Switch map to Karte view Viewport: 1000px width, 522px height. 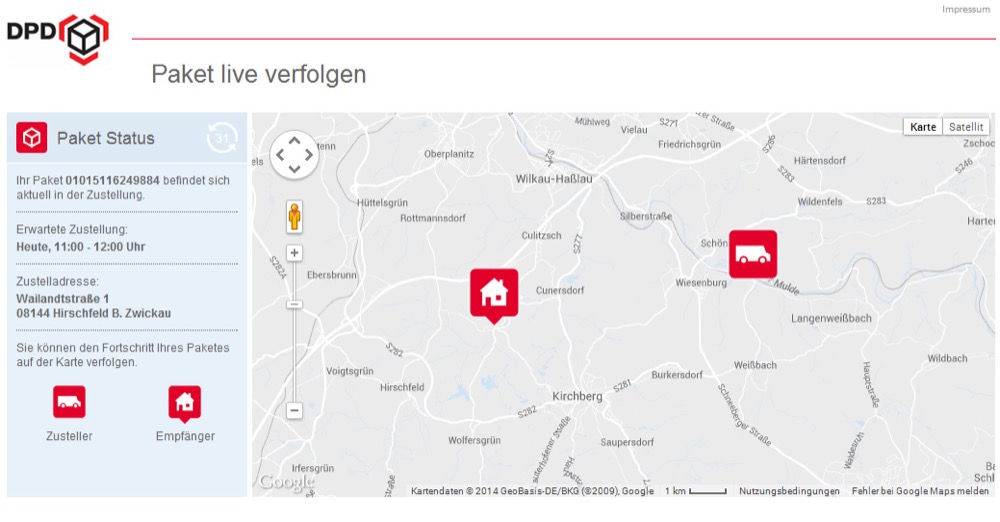923,126
